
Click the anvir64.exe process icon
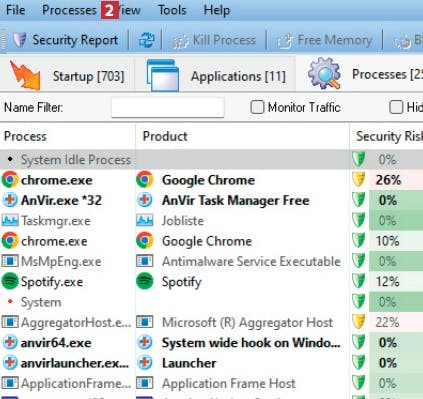[10, 342]
